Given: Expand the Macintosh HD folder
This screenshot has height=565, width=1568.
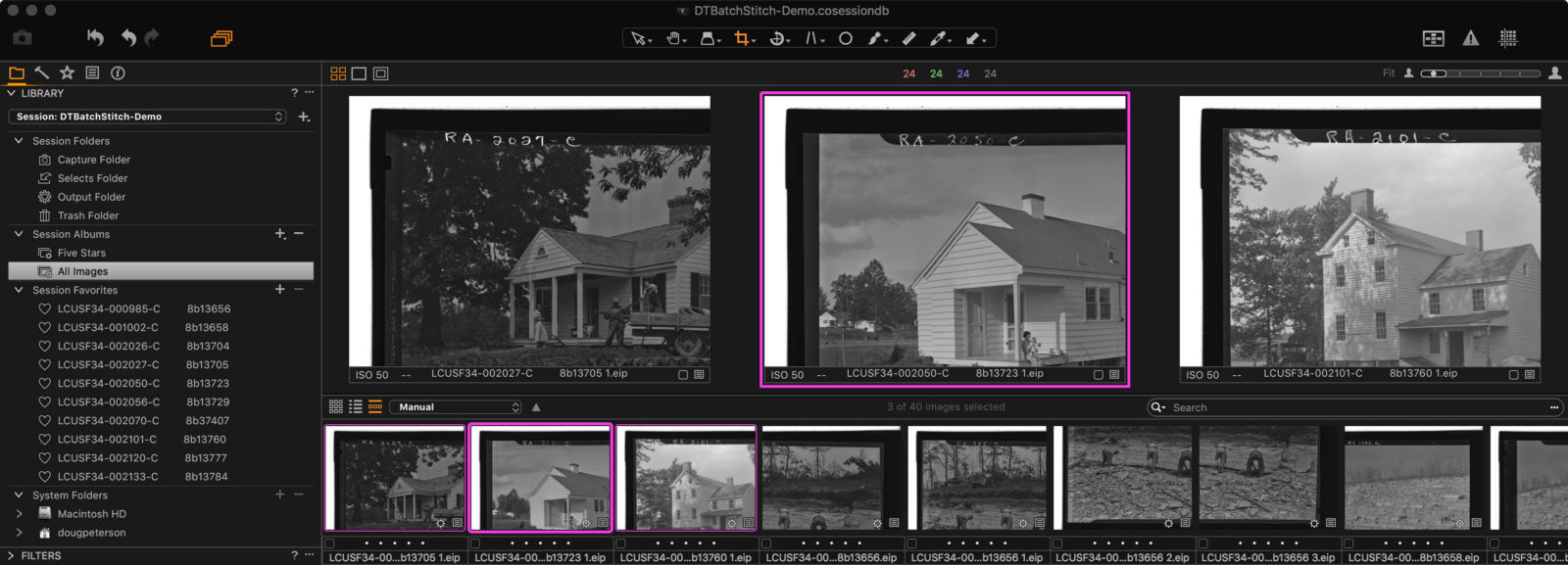Looking at the screenshot, I should pos(19,514).
